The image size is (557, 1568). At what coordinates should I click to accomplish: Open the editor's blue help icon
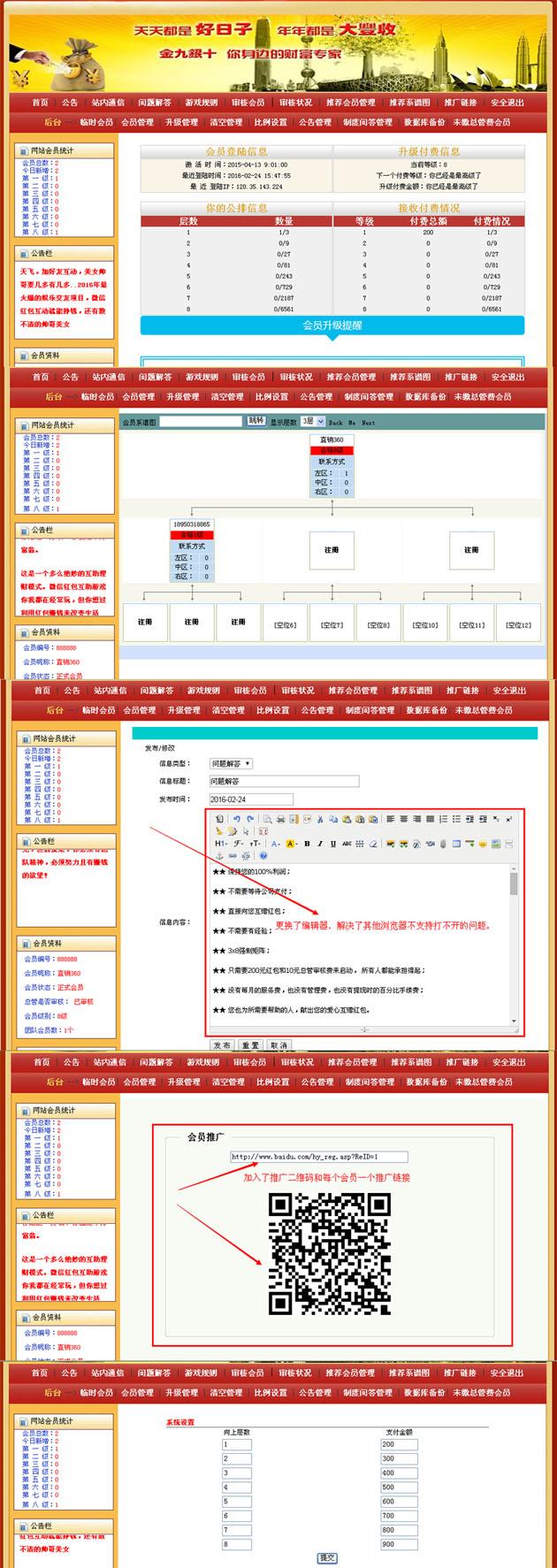pos(263,856)
